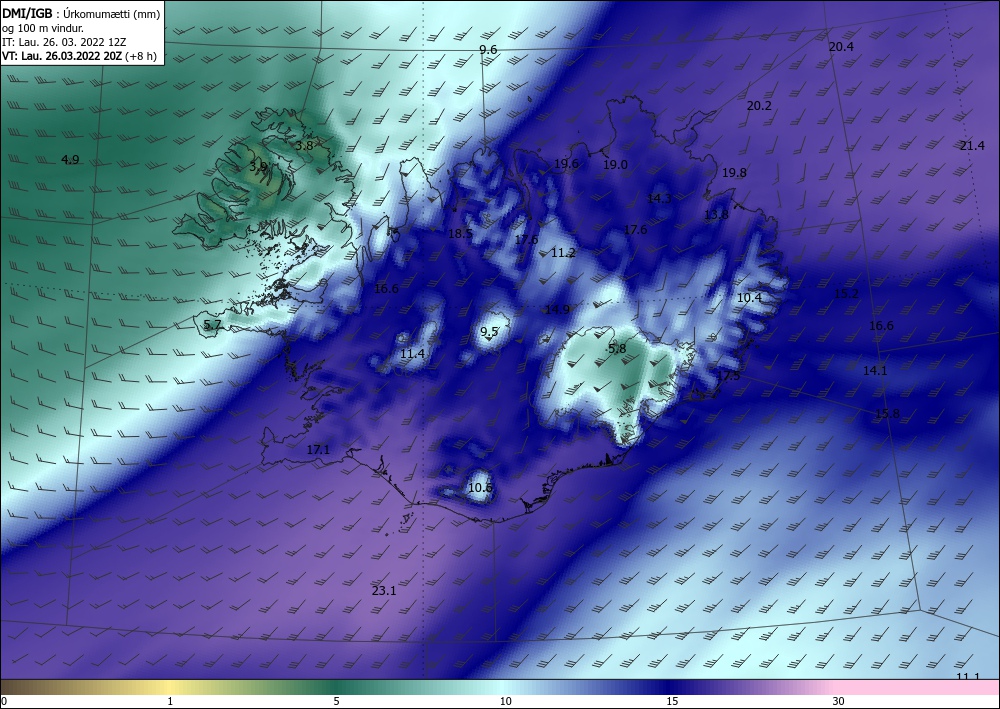Click the color scale tick label 0
1000x709 pixels.
pos(5,701)
